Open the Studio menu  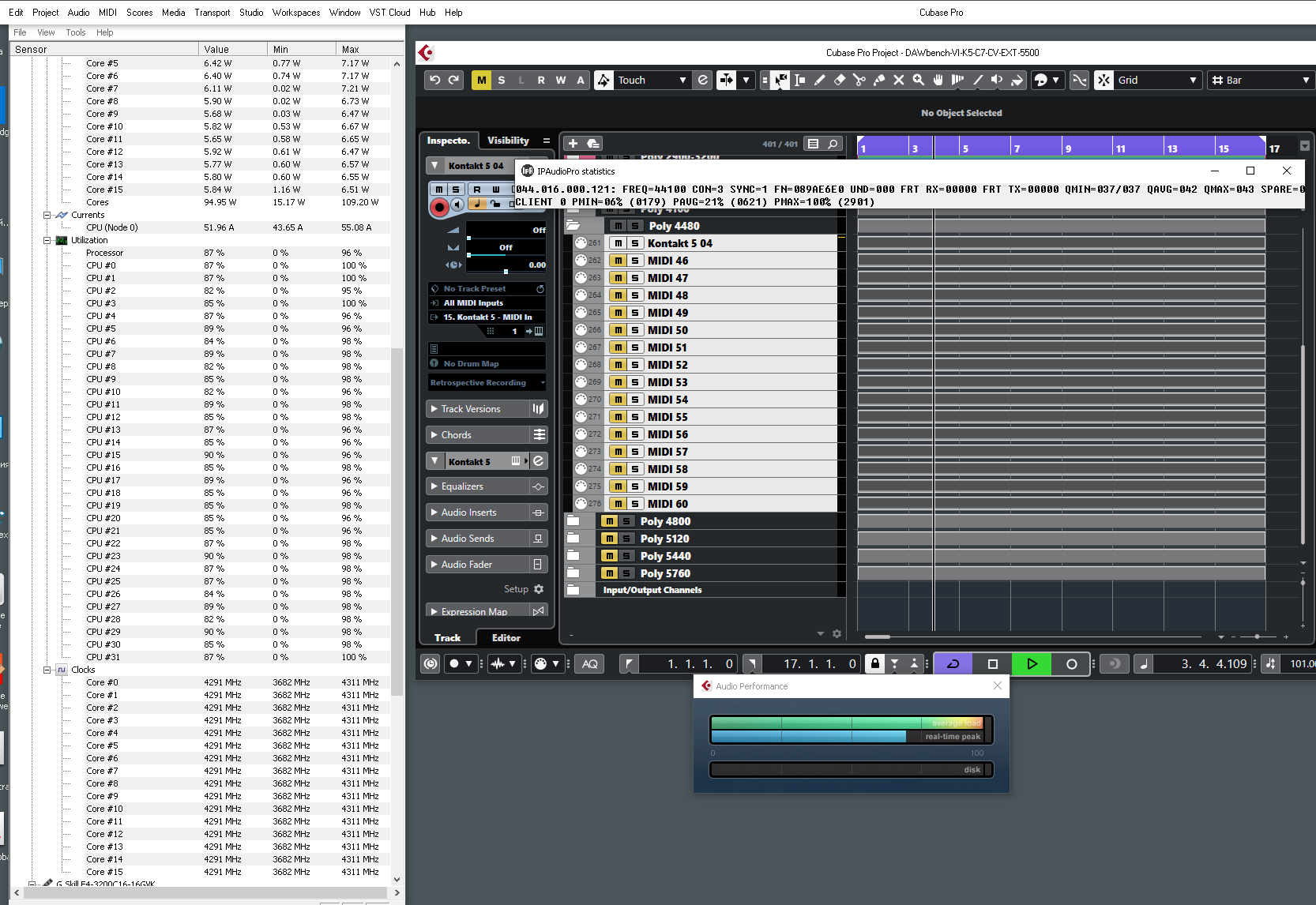(251, 12)
